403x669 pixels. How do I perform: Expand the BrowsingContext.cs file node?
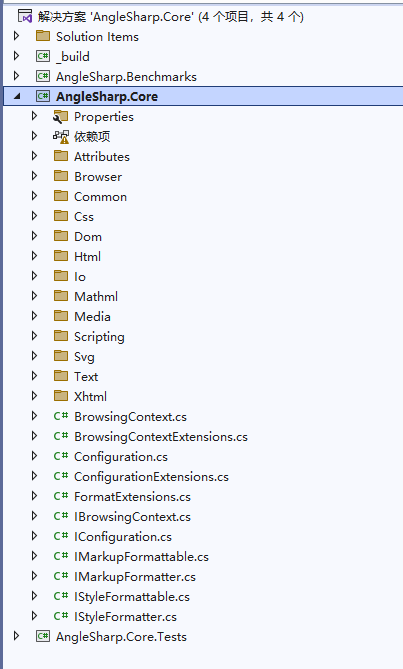pyautogui.click(x=35, y=416)
